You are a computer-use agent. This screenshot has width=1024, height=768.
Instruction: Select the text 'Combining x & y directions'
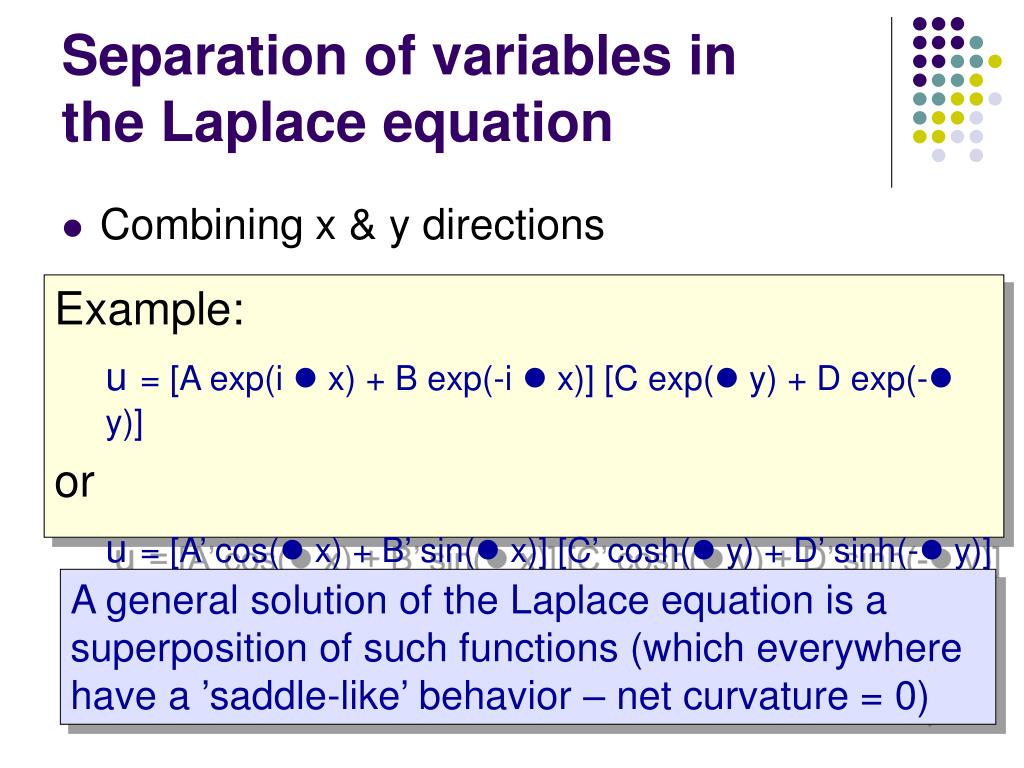352,226
